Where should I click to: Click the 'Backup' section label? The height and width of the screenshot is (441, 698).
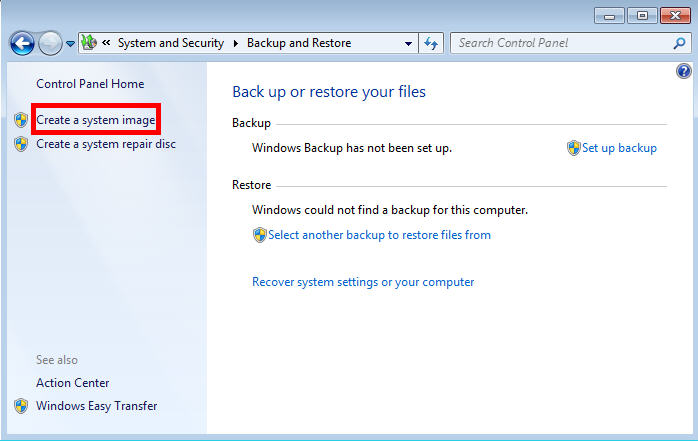click(251, 123)
